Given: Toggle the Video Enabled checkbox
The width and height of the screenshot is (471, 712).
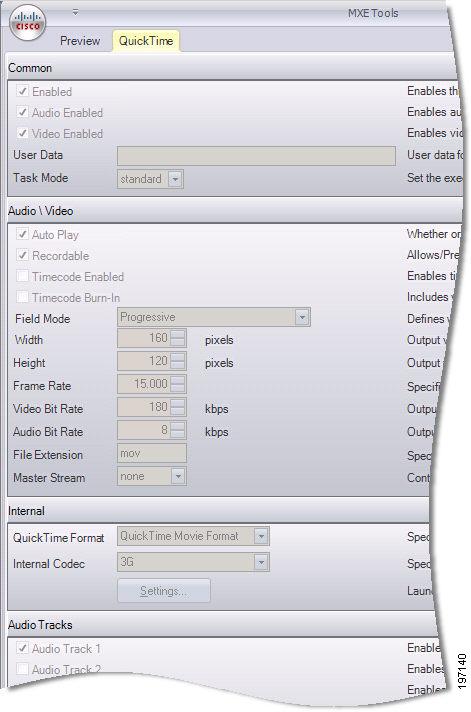Looking at the screenshot, I should 22,133.
